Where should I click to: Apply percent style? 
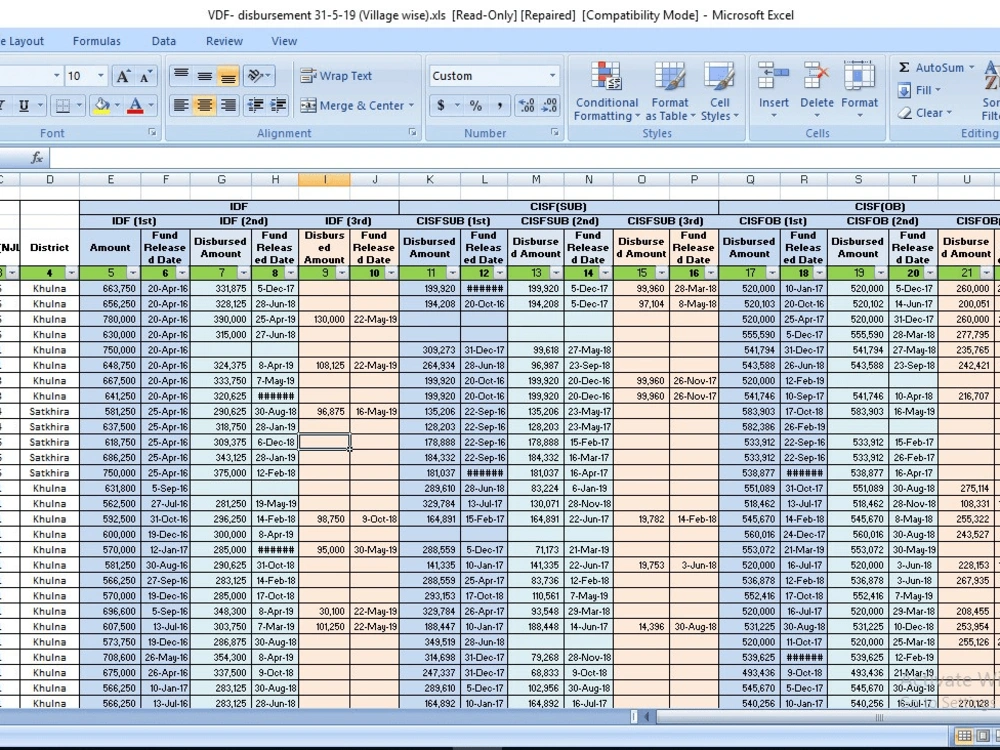(x=476, y=105)
